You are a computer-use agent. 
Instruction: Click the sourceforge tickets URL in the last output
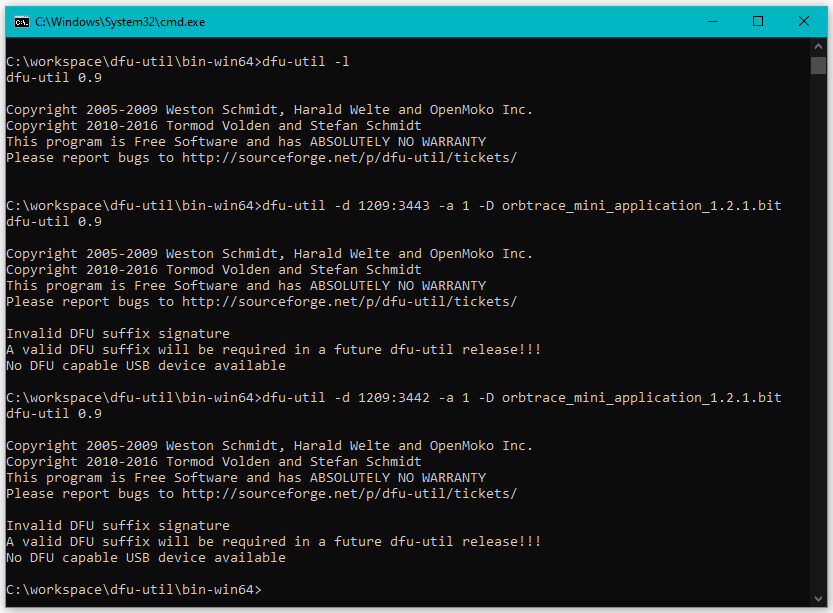tap(349, 494)
